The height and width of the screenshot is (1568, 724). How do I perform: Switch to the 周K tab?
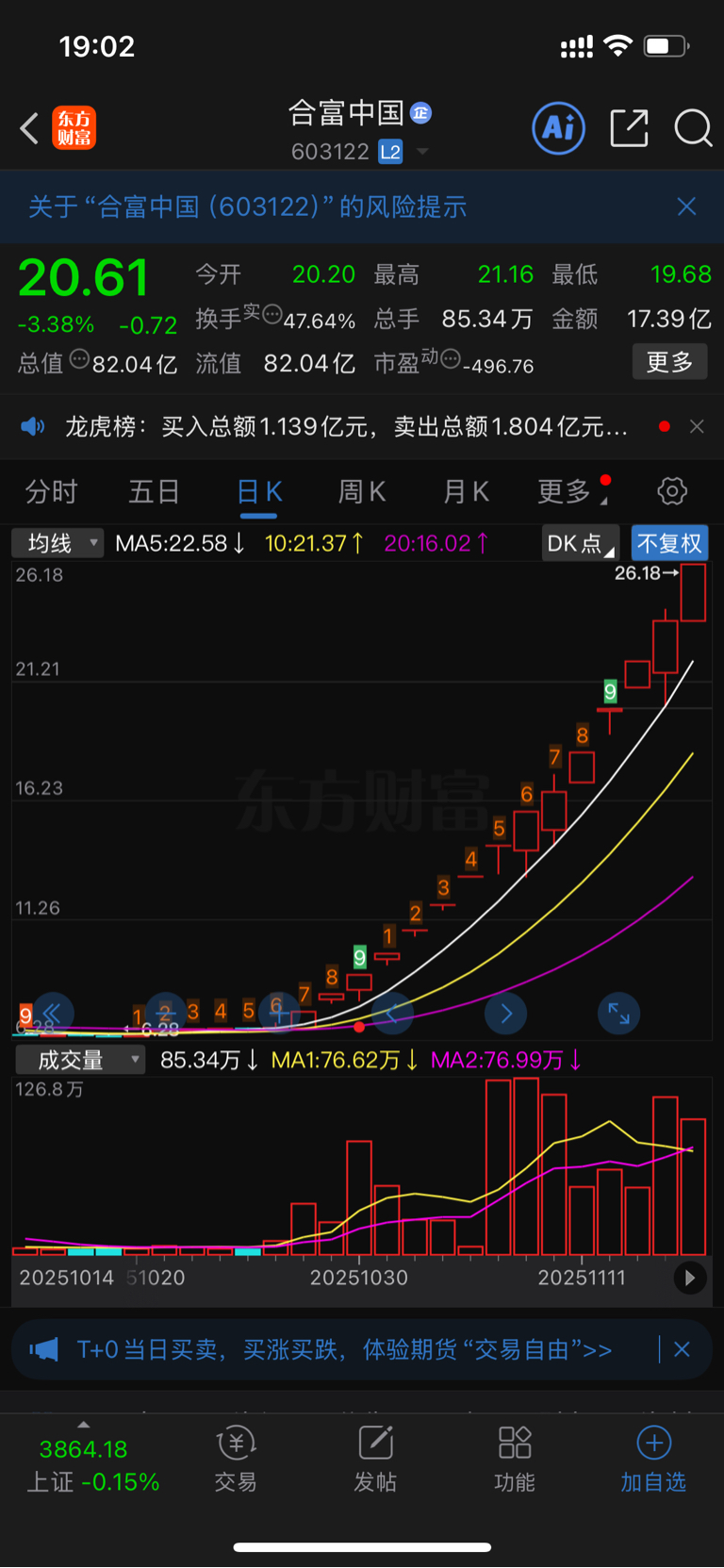[362, 491]
